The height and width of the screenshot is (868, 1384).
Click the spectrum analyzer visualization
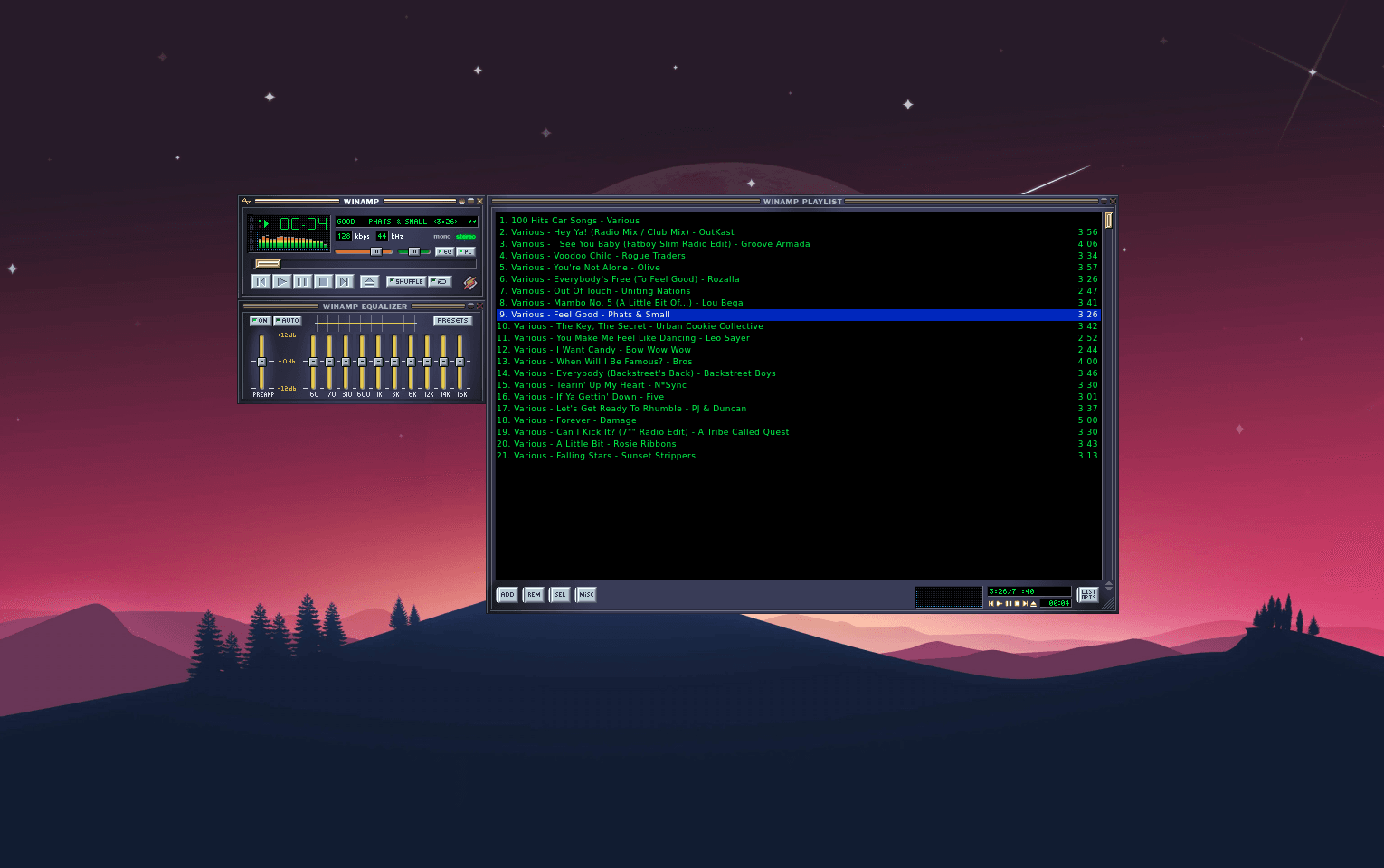coord(291,241)
